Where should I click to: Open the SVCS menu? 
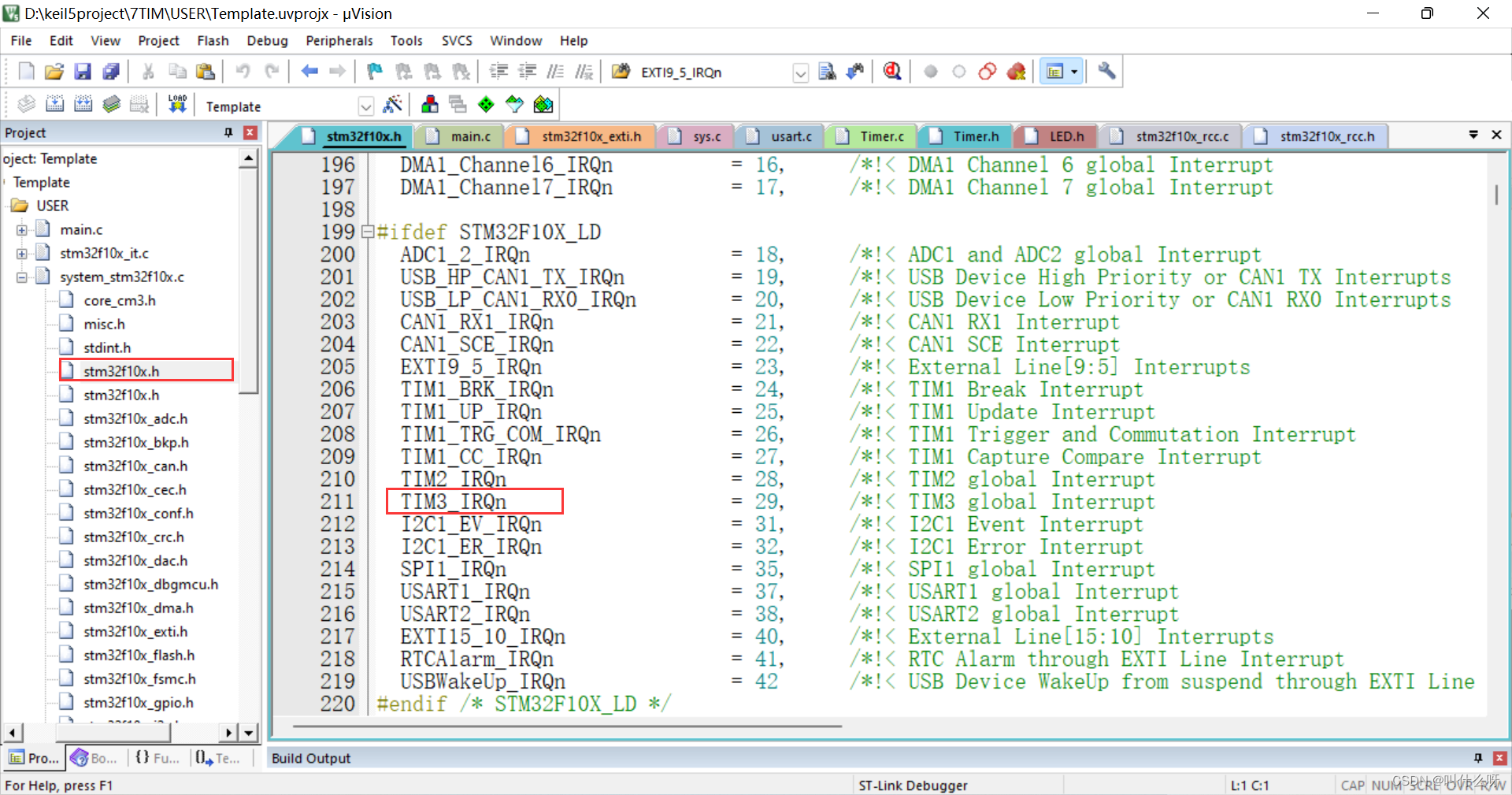click(457, 40)
